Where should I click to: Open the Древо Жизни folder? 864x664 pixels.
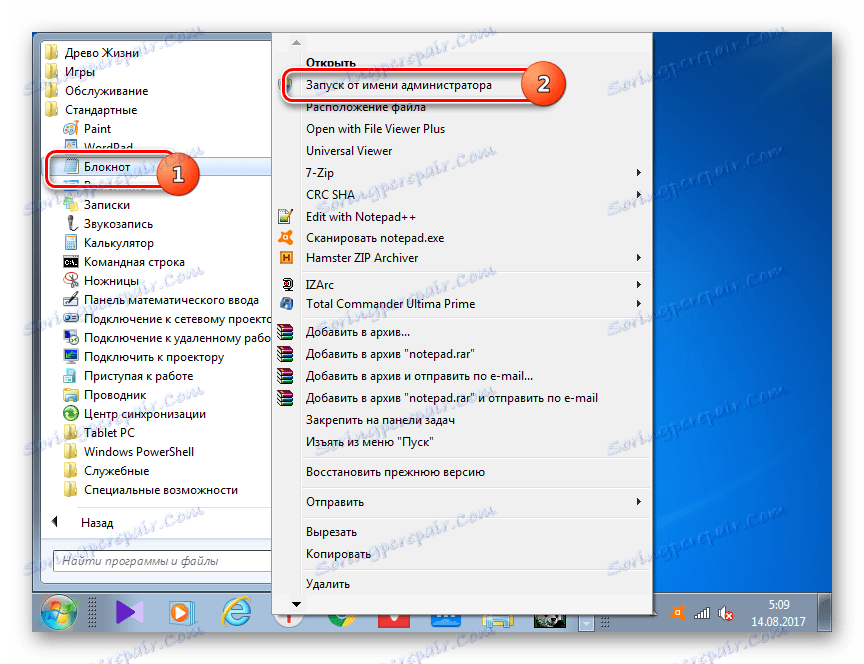point(92,53)
